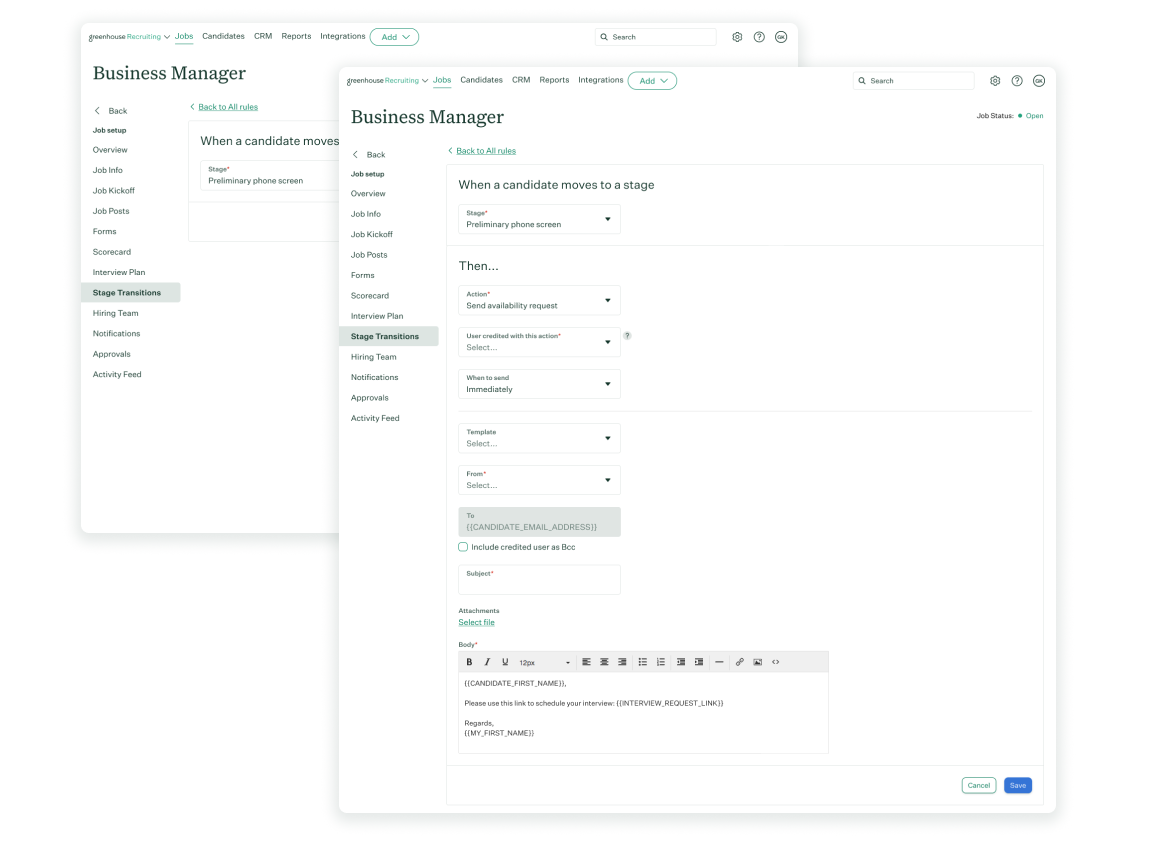
Task: Open user avatar in back window
Action: [x=781, y=37]
